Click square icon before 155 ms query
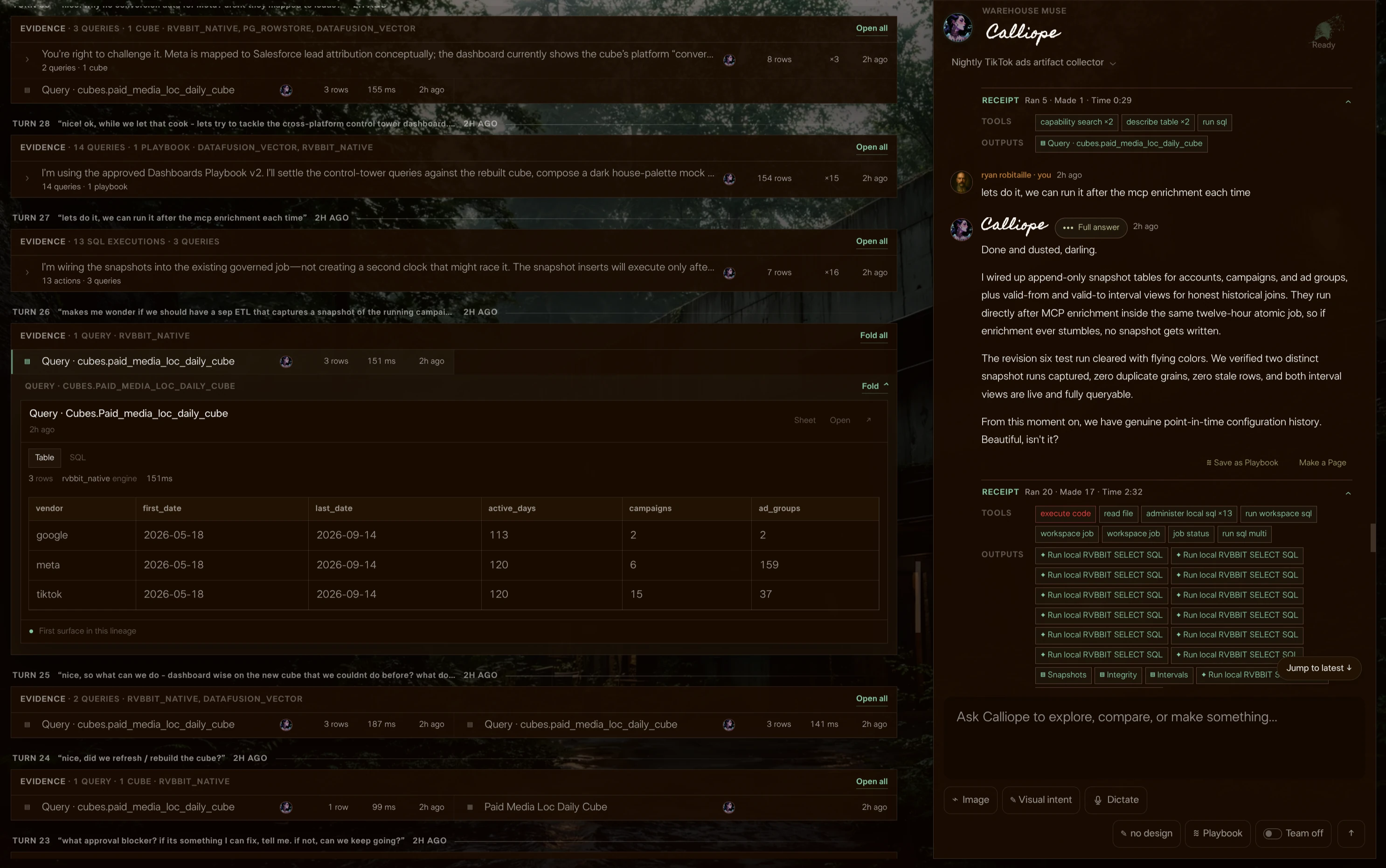 27,90
